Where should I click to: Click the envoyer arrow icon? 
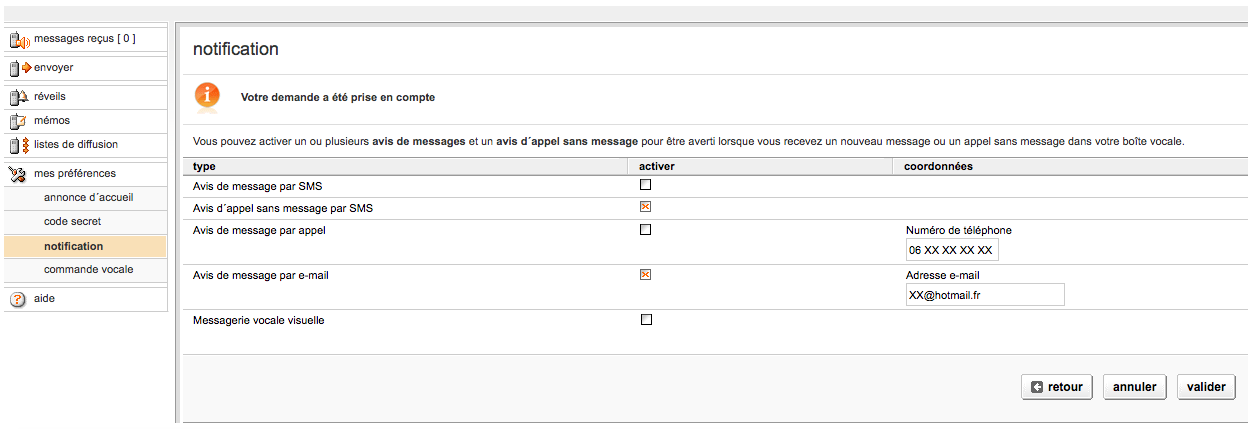tap(19, 68)
